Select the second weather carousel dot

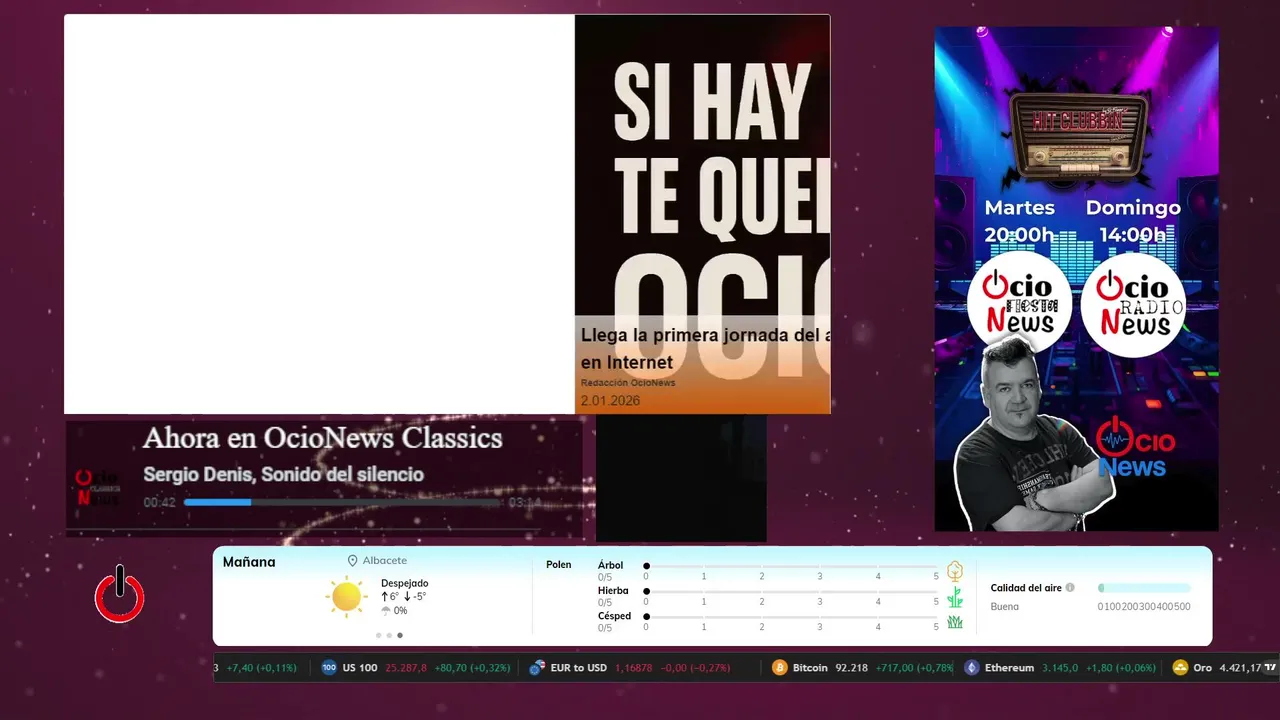point(390,635)
